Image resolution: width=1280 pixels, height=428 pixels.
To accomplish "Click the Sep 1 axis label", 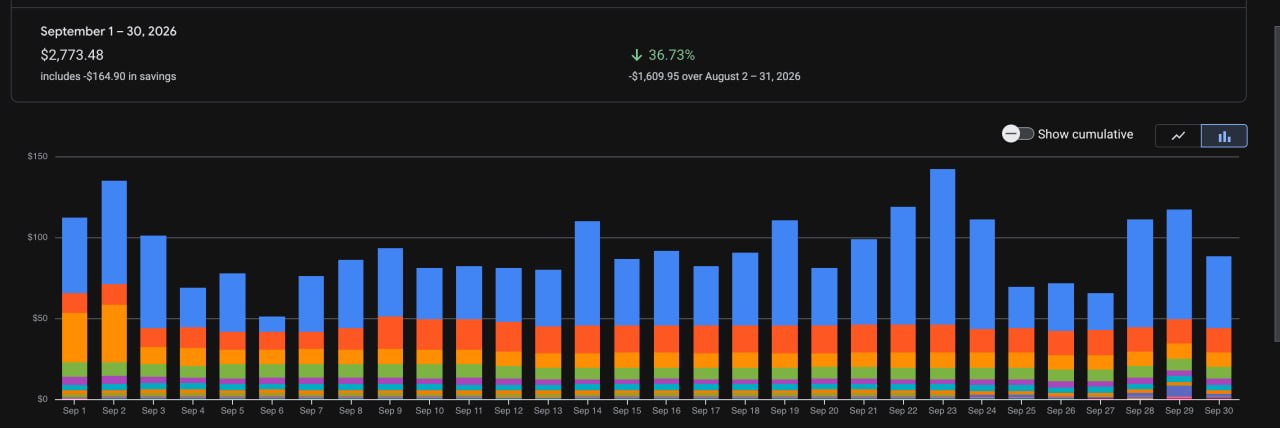I will click(x=74, y=411).
